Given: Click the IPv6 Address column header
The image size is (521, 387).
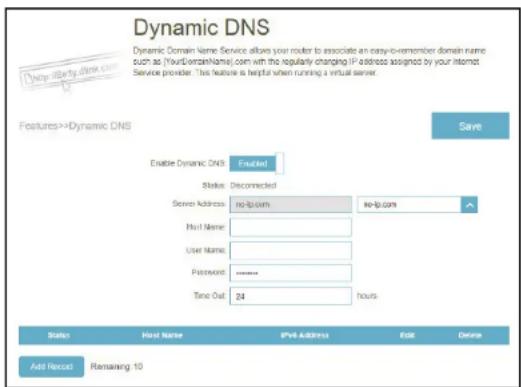Looking at the screenshot, I should (x=304, y=335).
